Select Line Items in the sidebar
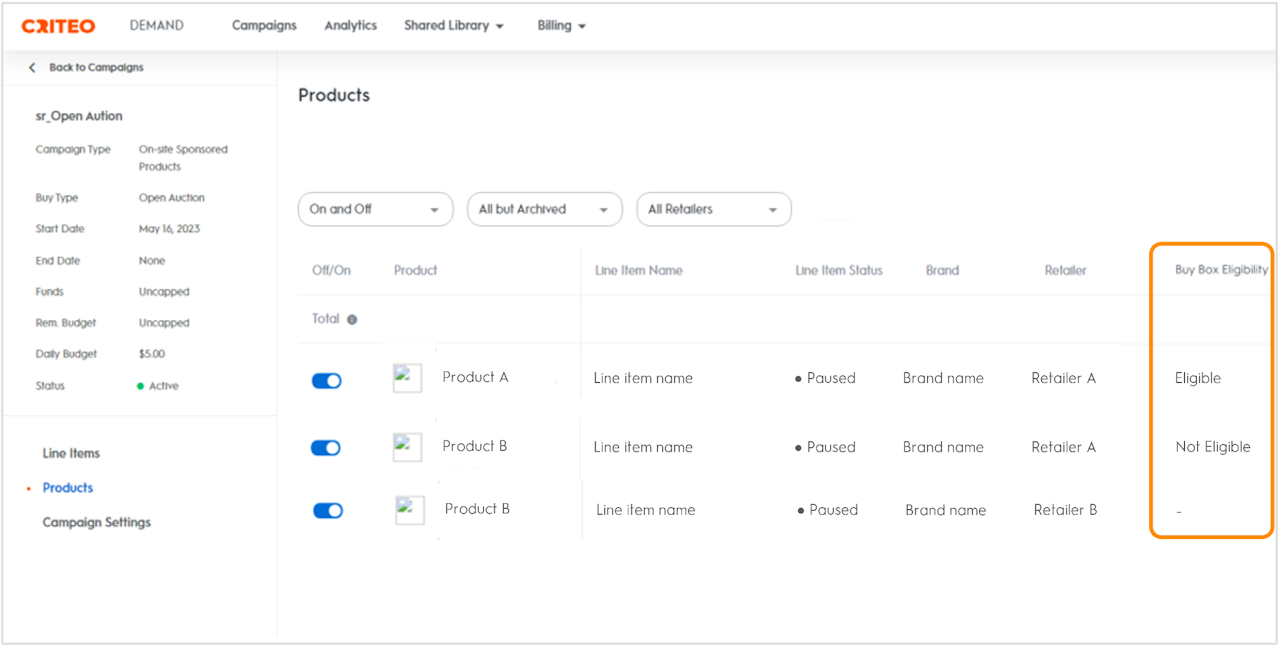 click(71, 453)
